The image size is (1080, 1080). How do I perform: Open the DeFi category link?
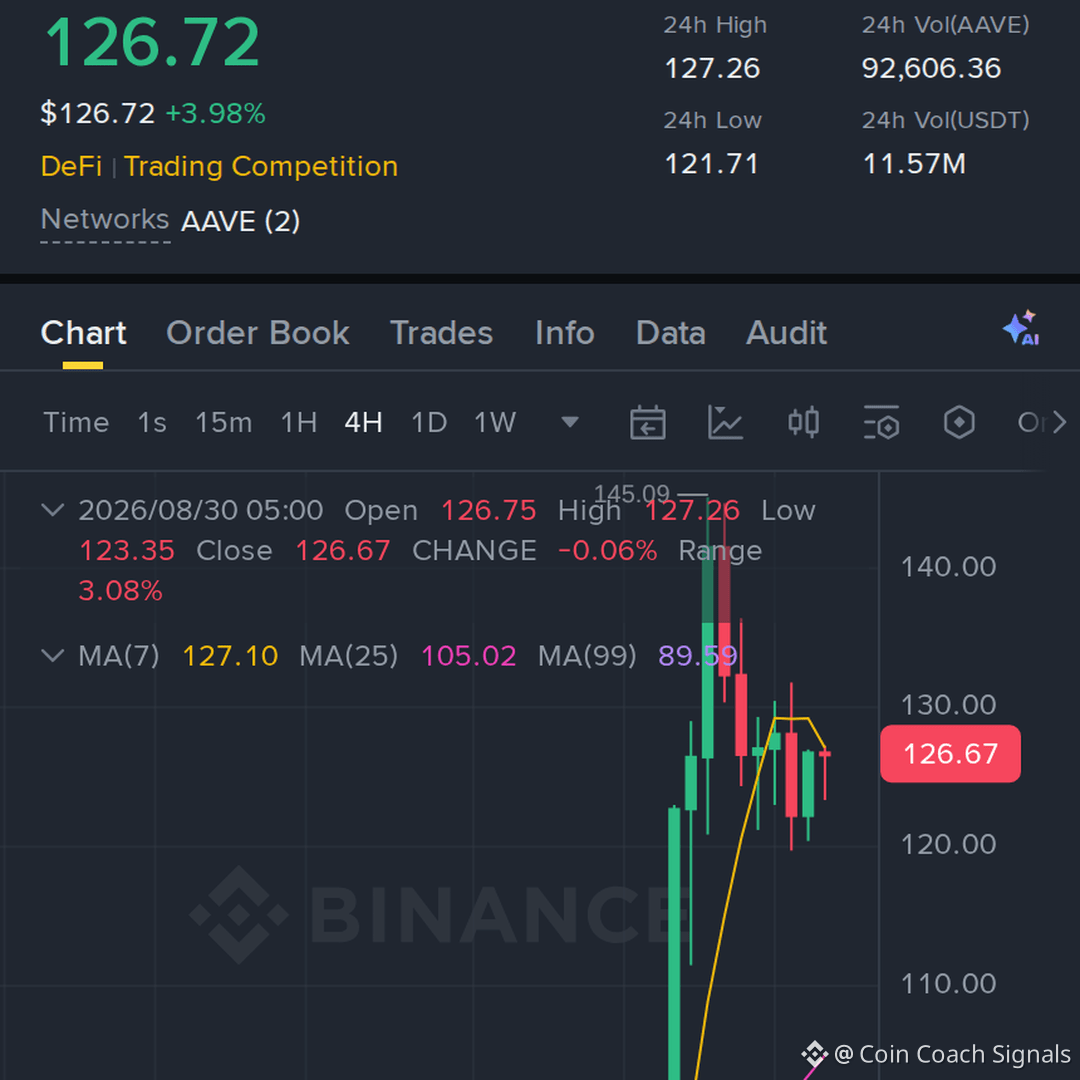[71, 167]
